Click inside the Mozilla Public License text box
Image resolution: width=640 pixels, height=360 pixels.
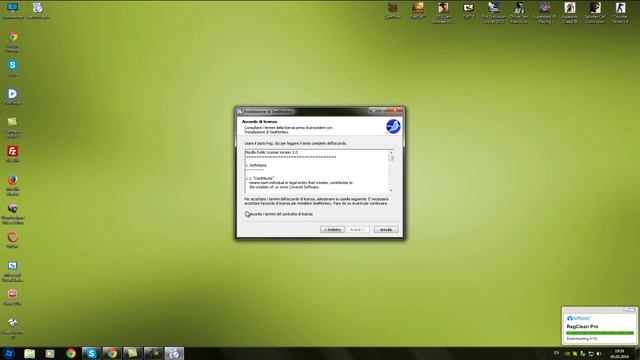pos(316,171)
